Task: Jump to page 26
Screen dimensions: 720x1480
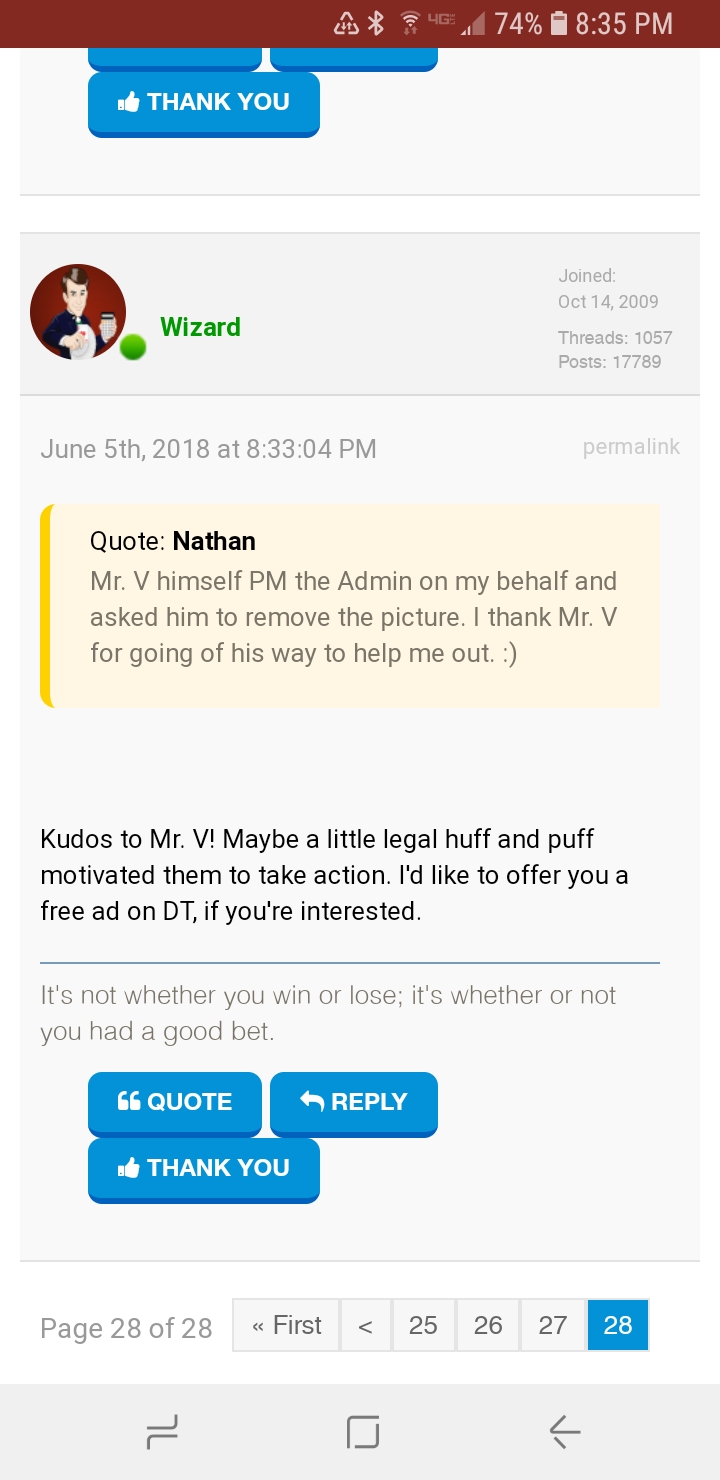Action: point(488,1325)
